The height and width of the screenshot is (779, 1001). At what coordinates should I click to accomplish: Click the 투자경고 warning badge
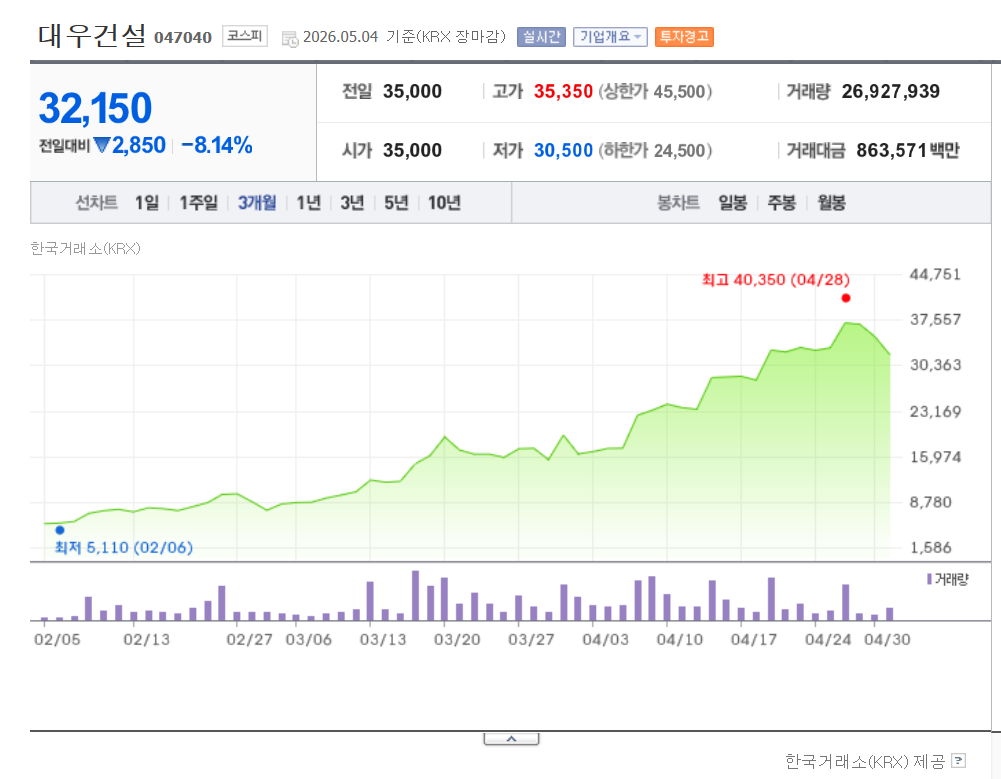684,37
